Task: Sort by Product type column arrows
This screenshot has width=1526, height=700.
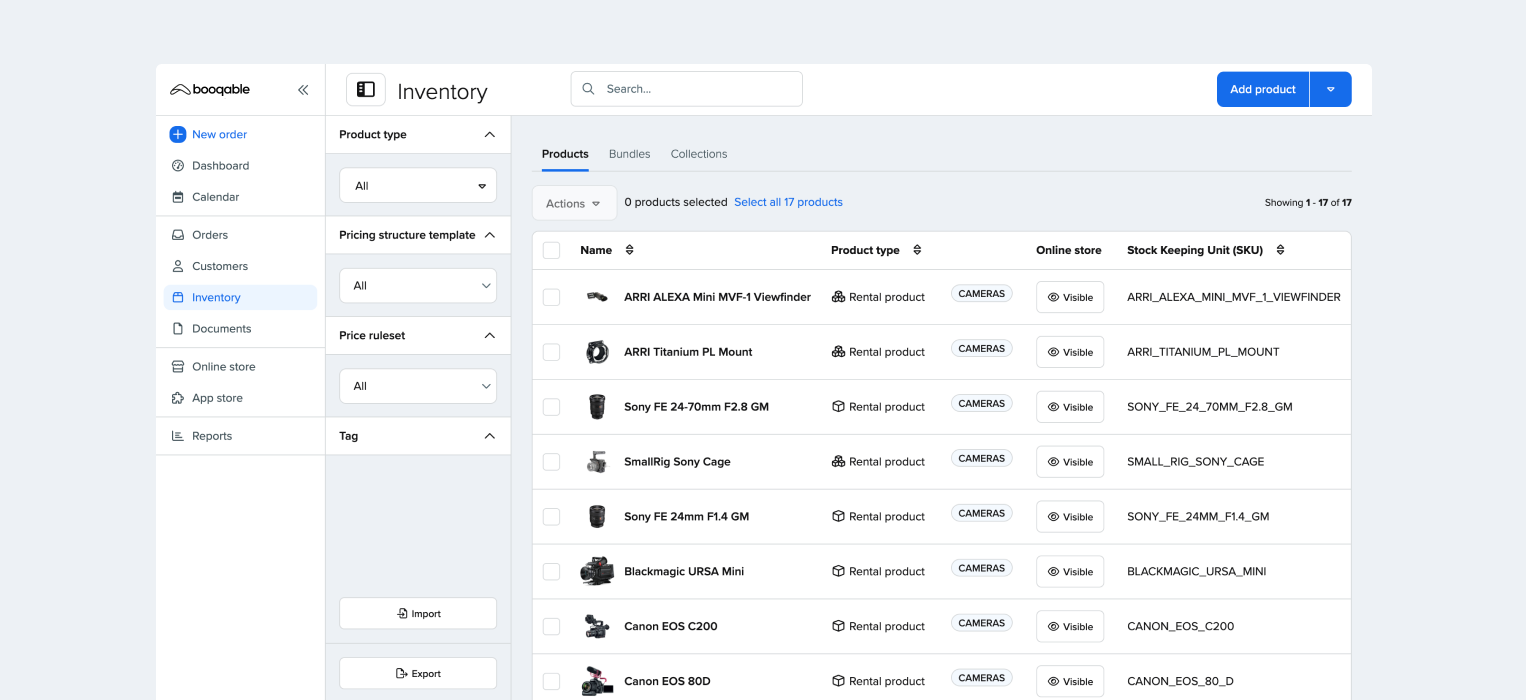Action: 917,250
